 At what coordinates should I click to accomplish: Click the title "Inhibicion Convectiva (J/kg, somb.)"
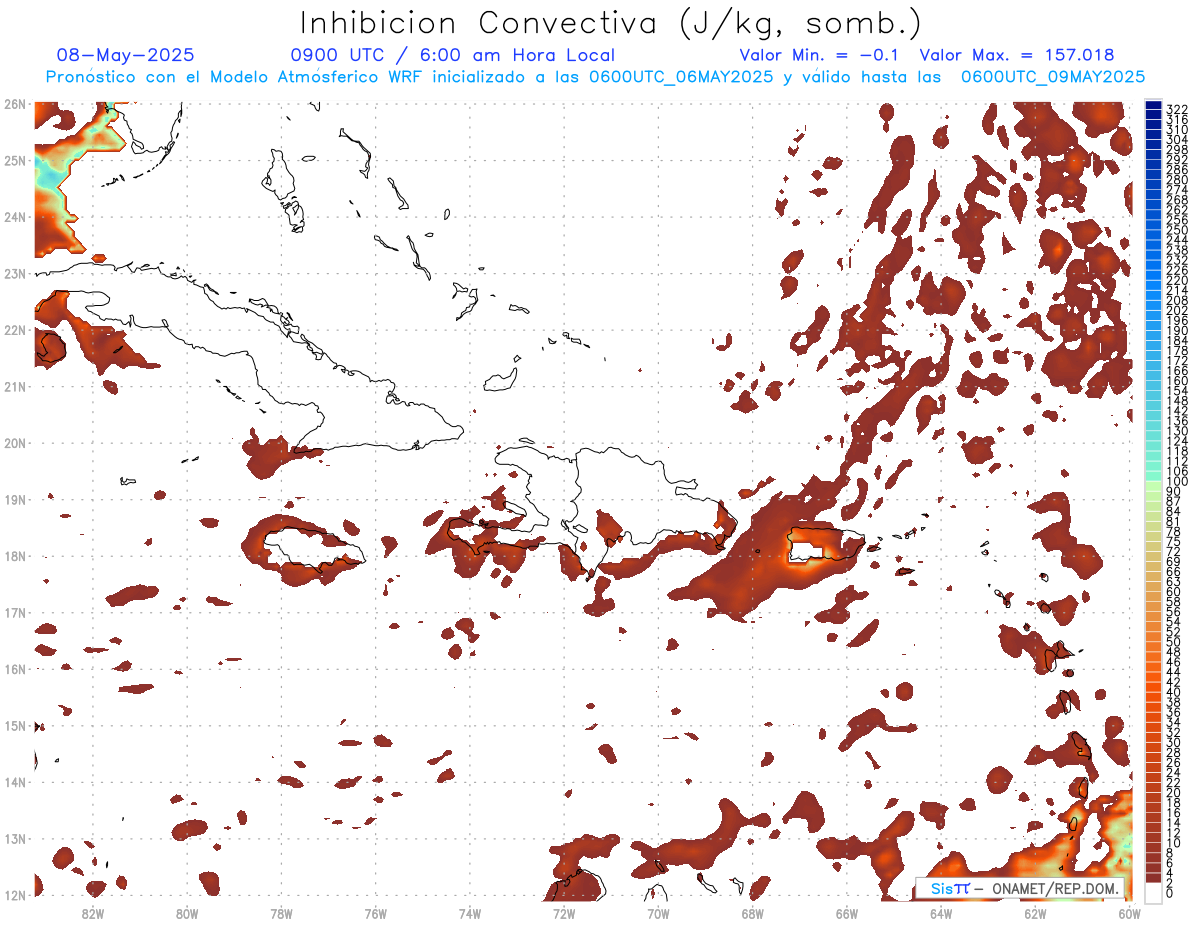coord(610,23)
